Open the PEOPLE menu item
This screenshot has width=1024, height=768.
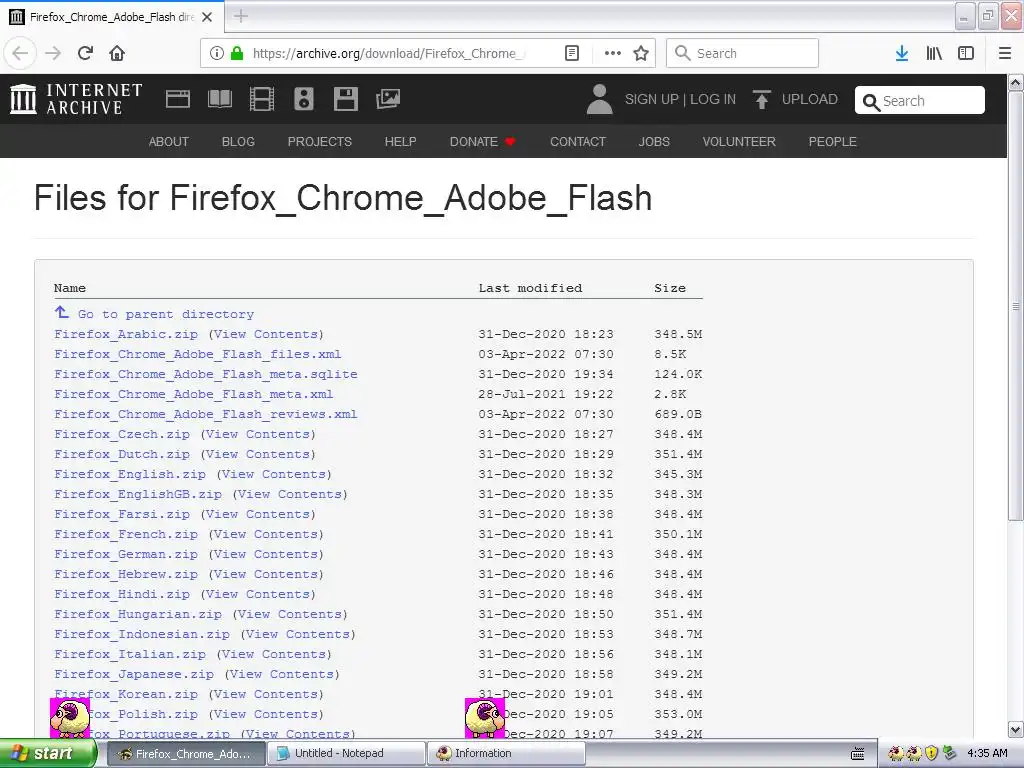tap(833, 142)
